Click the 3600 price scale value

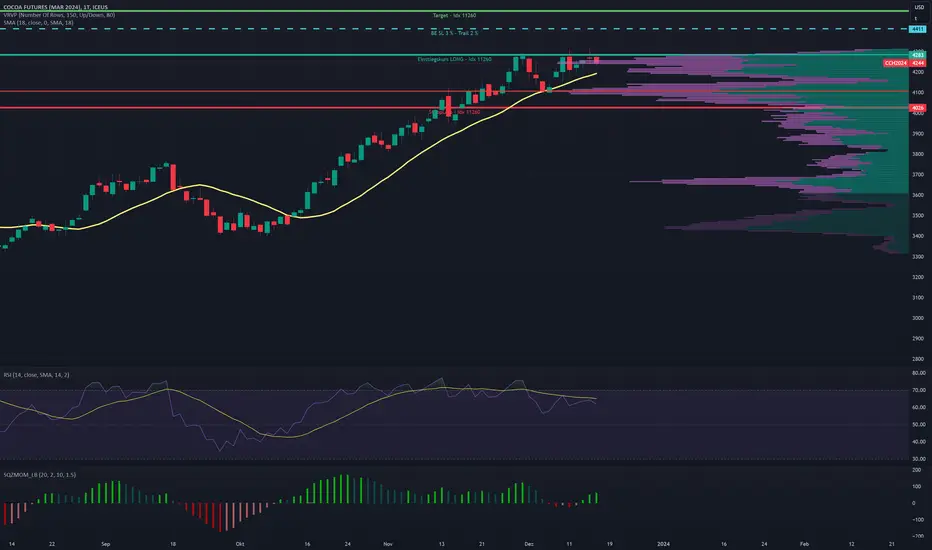[918, 195]
